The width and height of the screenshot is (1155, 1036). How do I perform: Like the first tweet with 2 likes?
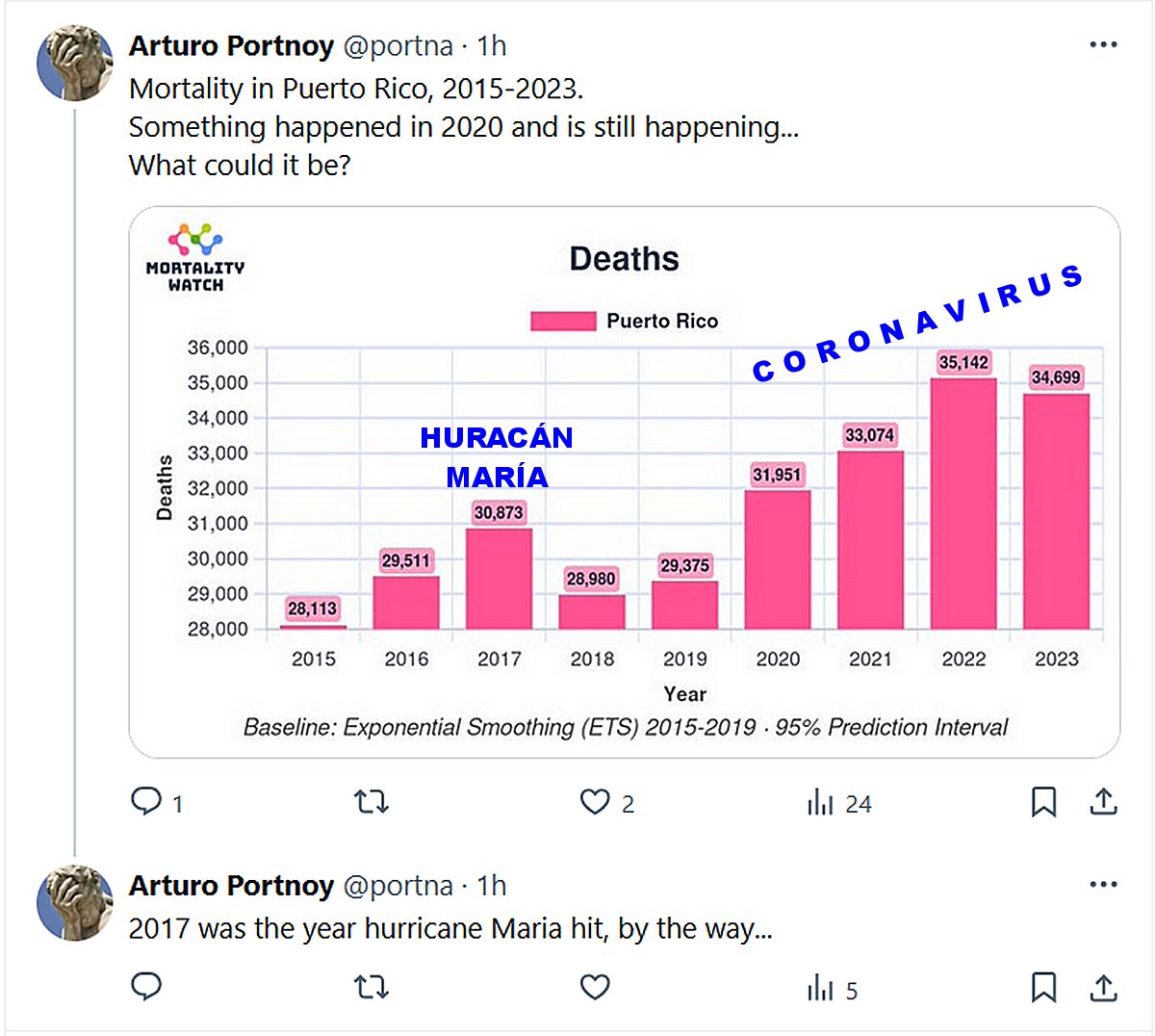[595, 801]
